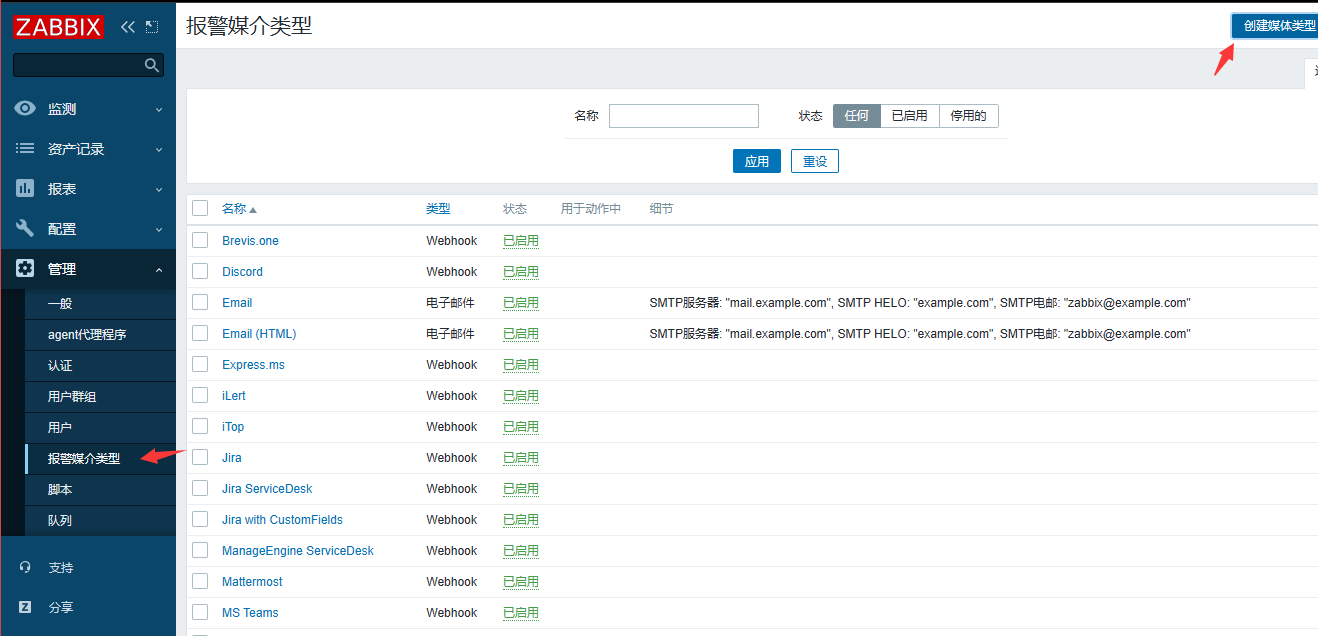Focus the 名称 filter input

pos(684,116)
